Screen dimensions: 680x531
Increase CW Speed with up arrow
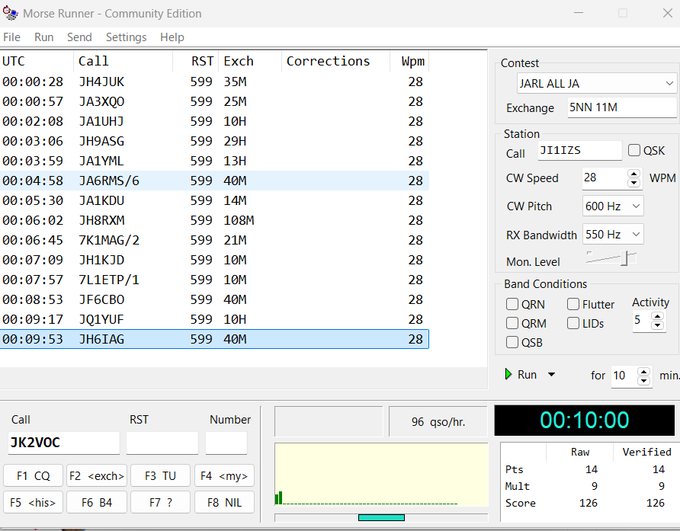634,174
